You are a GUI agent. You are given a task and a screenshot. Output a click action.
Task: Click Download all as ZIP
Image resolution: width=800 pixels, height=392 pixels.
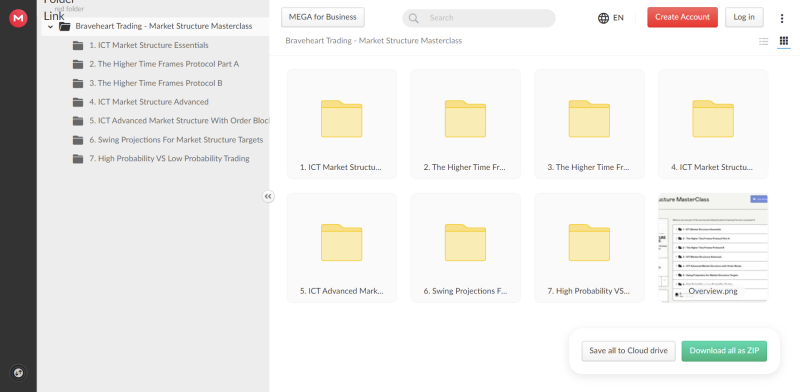click(724, 351)
